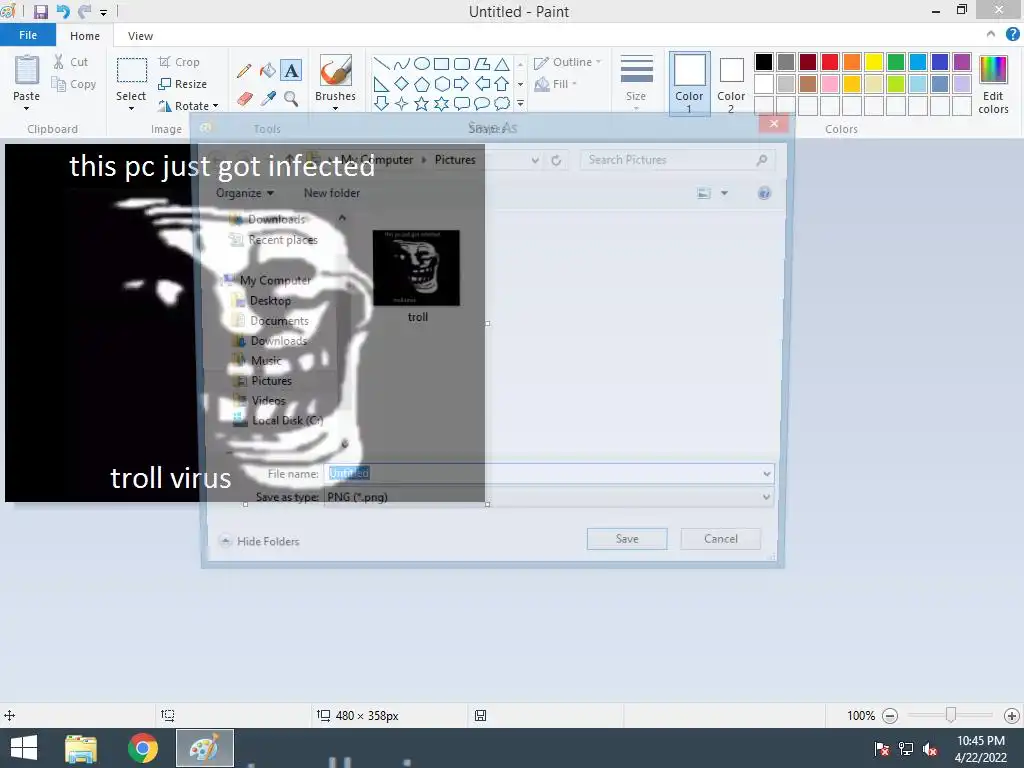The width and height of the screenshot is (1024, 768).
Task: Open the change view dropdown arrow
Action: point(724,193)
